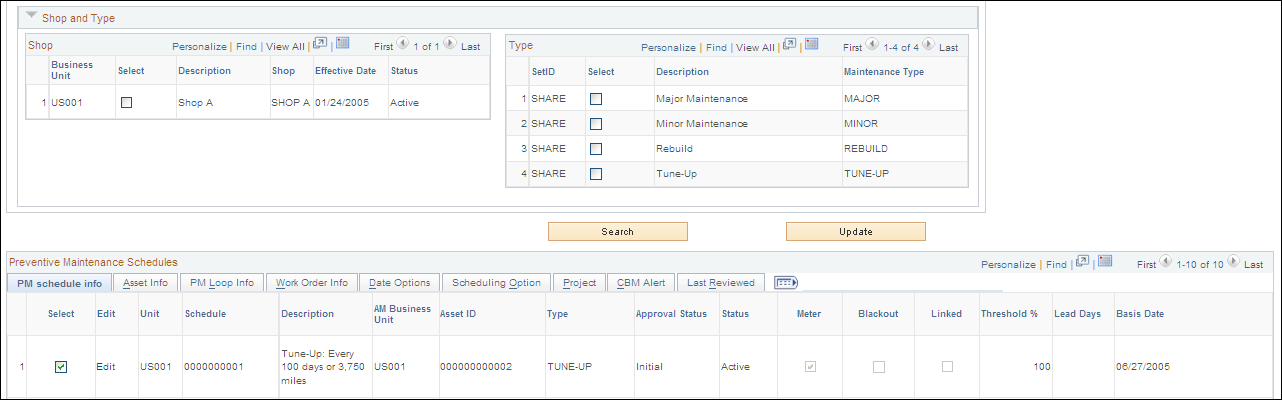Show previous row arrow in Type grid
Screen dimensions: 1282x400
pyautogui.click(x=871, y=44)
